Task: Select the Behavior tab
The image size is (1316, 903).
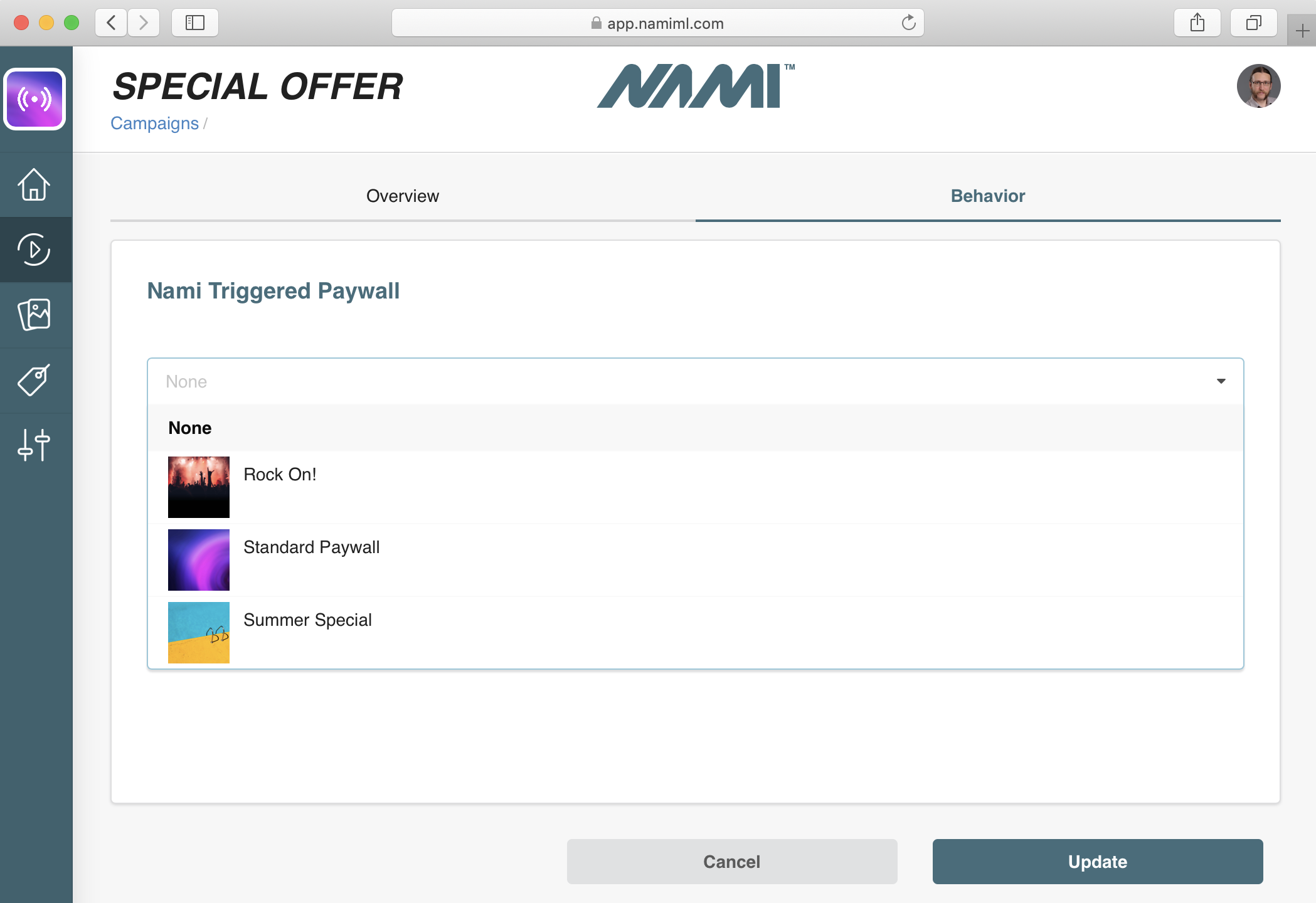Action: (x=987, y=196)
